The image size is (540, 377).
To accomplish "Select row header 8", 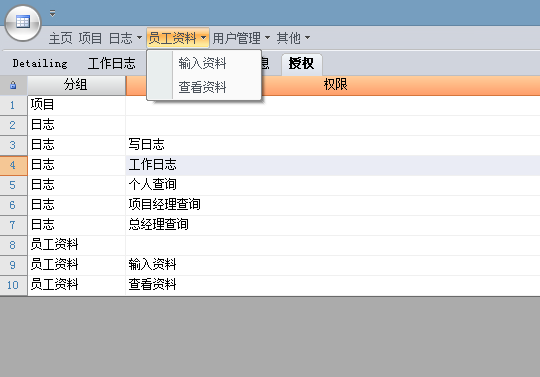I will pos(13,245).
